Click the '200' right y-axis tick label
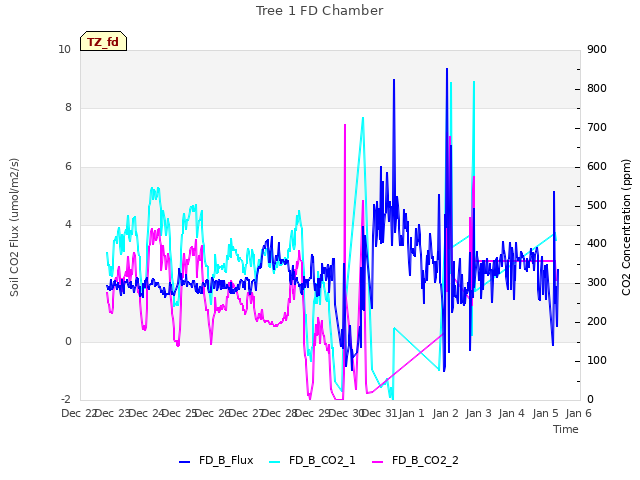 click(x=597, y=322)
